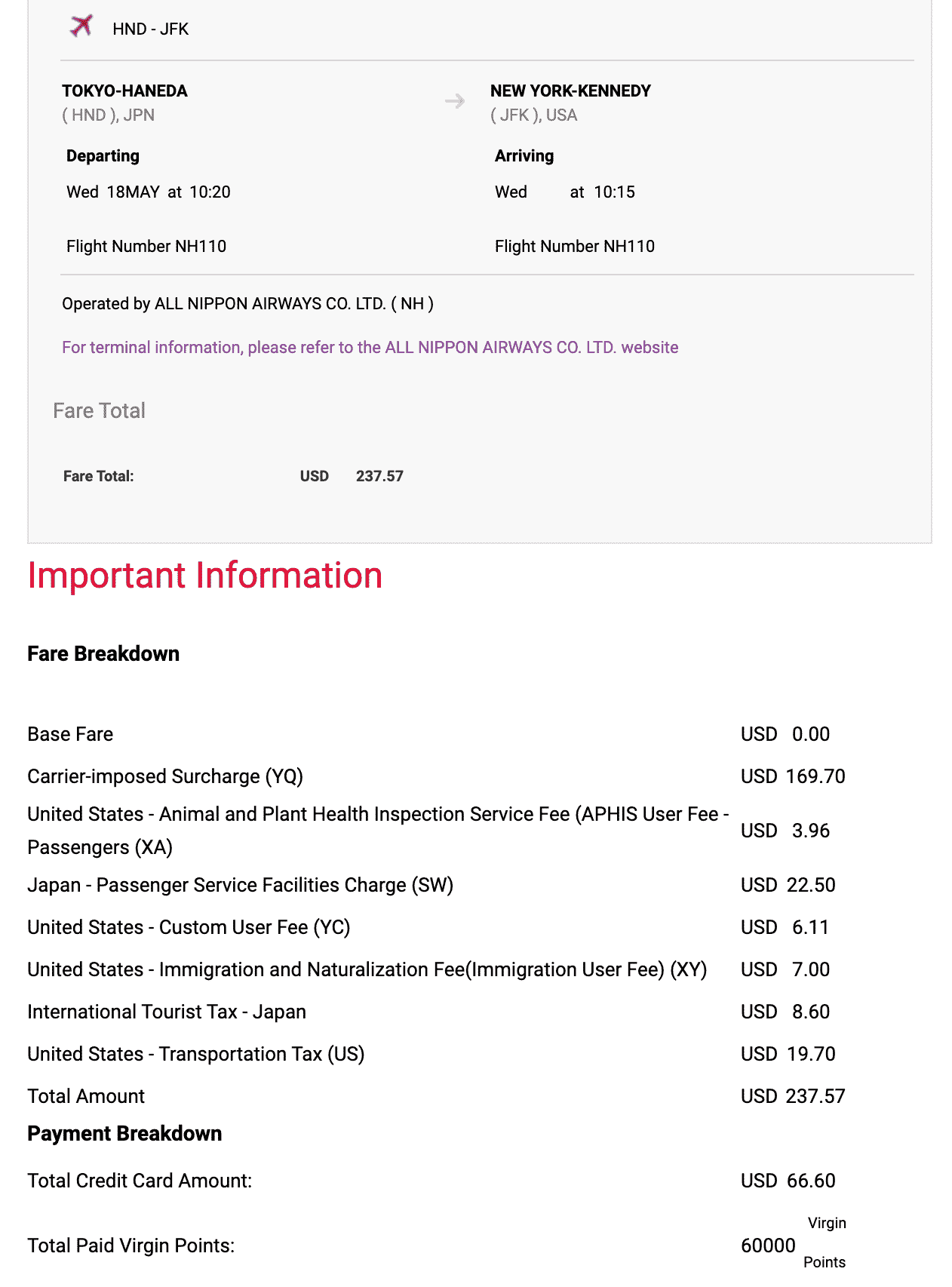
Task: Click the Important Information heading
Action: tap(205, 576)
